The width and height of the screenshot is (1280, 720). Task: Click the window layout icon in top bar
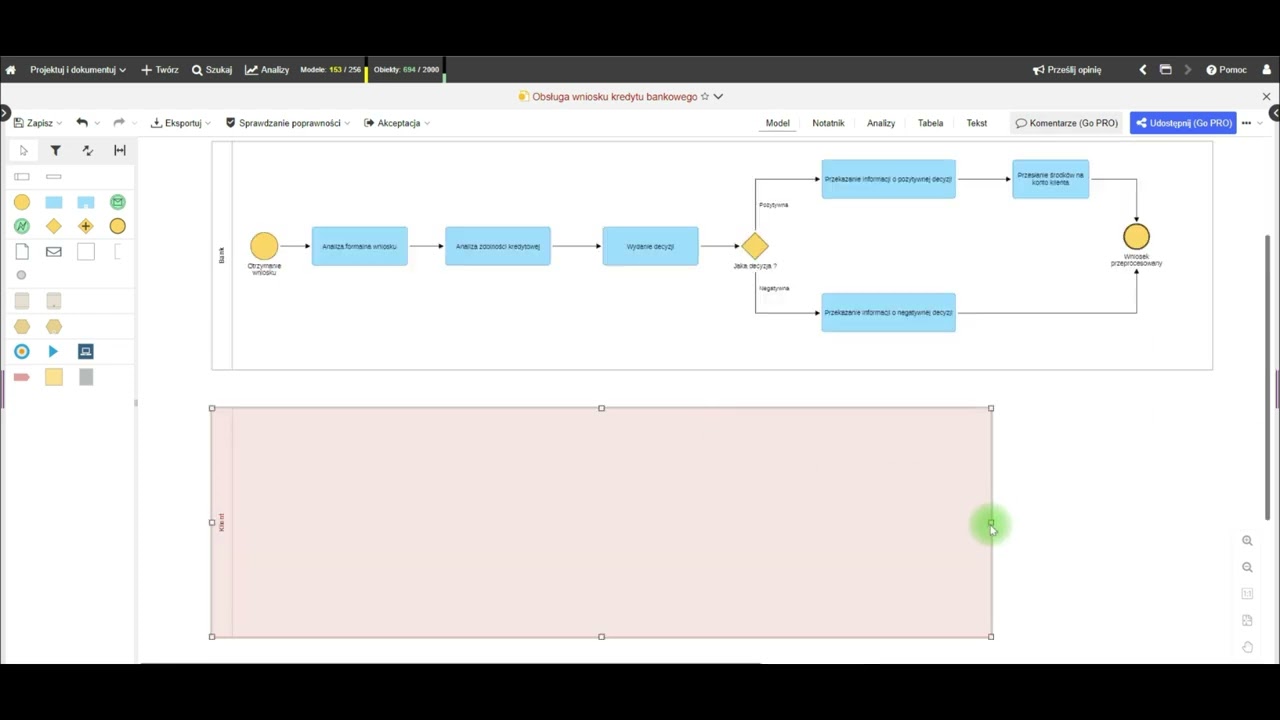tap(1165, 70)
